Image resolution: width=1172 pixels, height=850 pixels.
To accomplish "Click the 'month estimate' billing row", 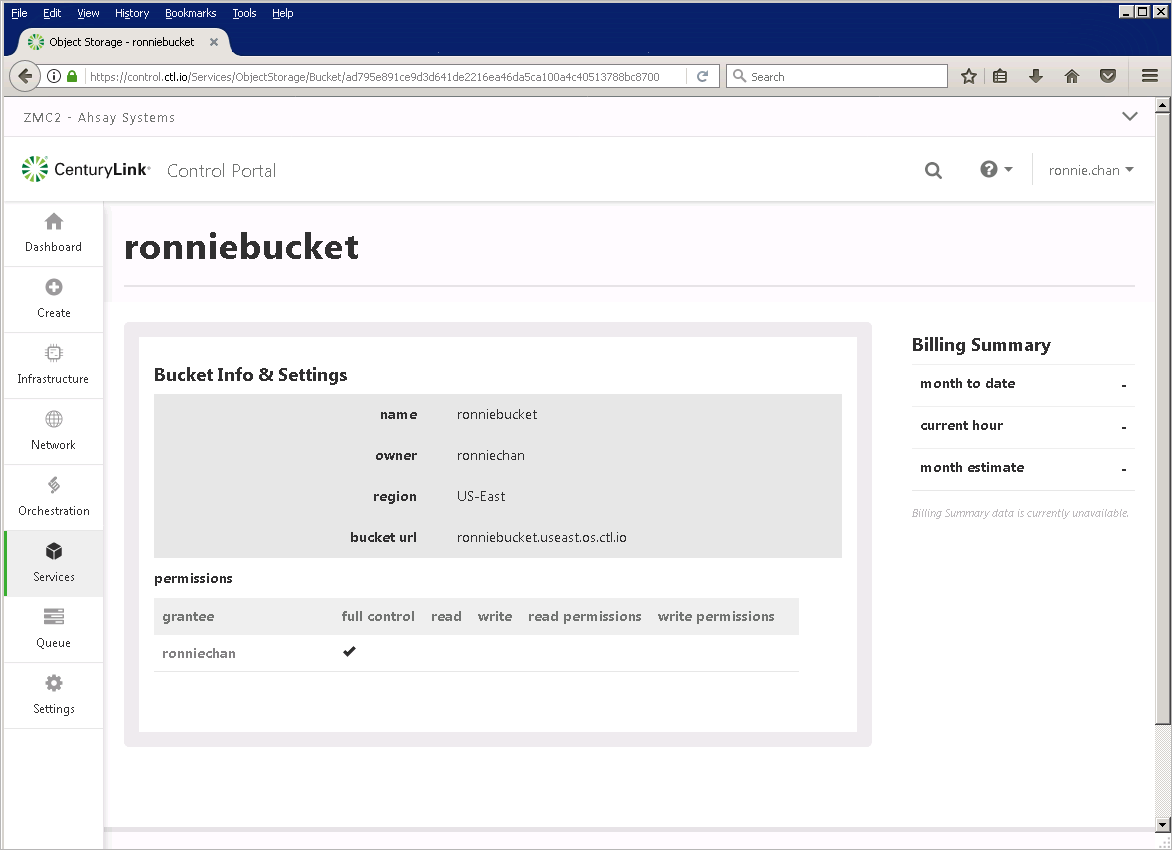I will tap(1023, 468).
